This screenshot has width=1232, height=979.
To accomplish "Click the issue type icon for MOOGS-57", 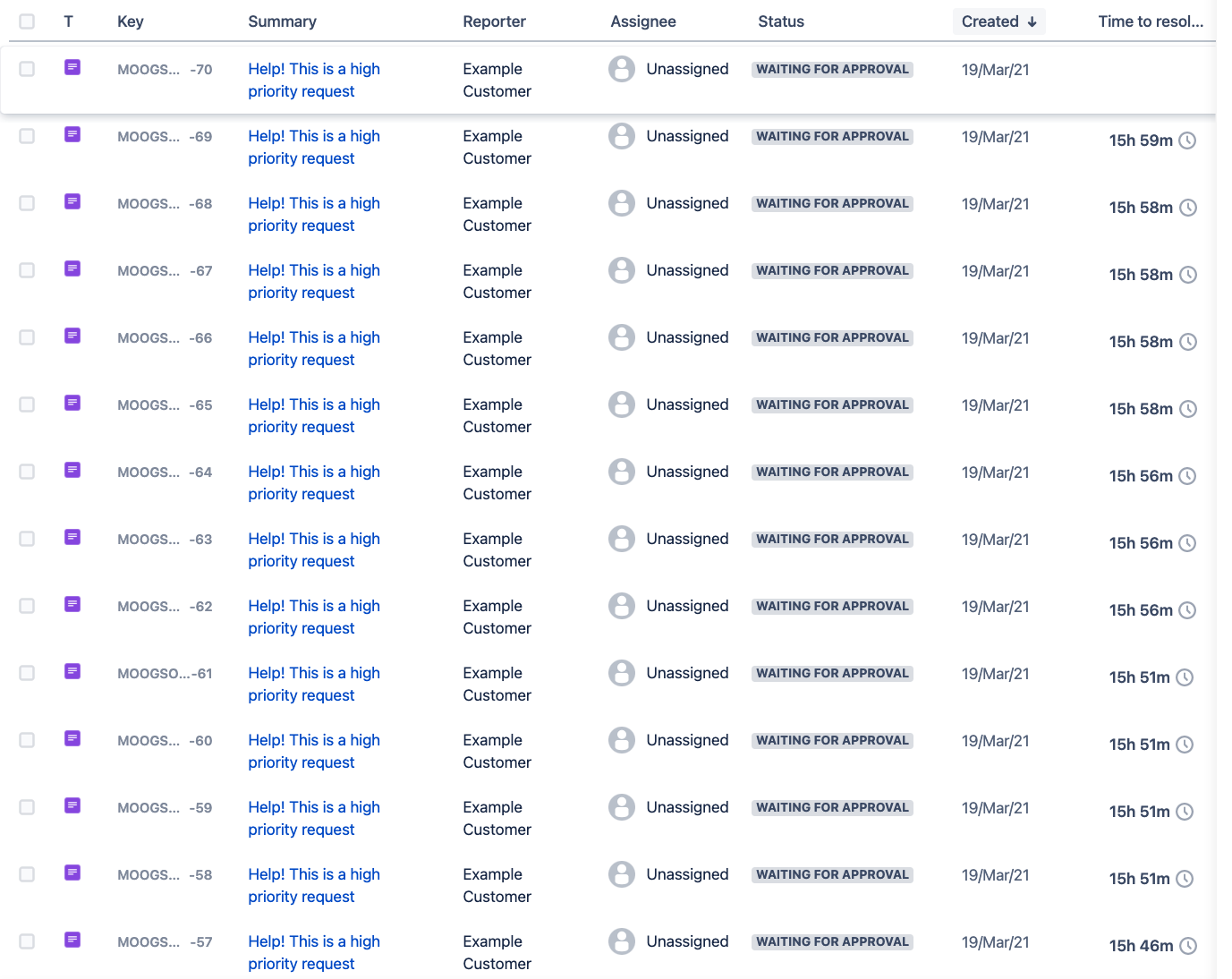I will coord(72,940).
